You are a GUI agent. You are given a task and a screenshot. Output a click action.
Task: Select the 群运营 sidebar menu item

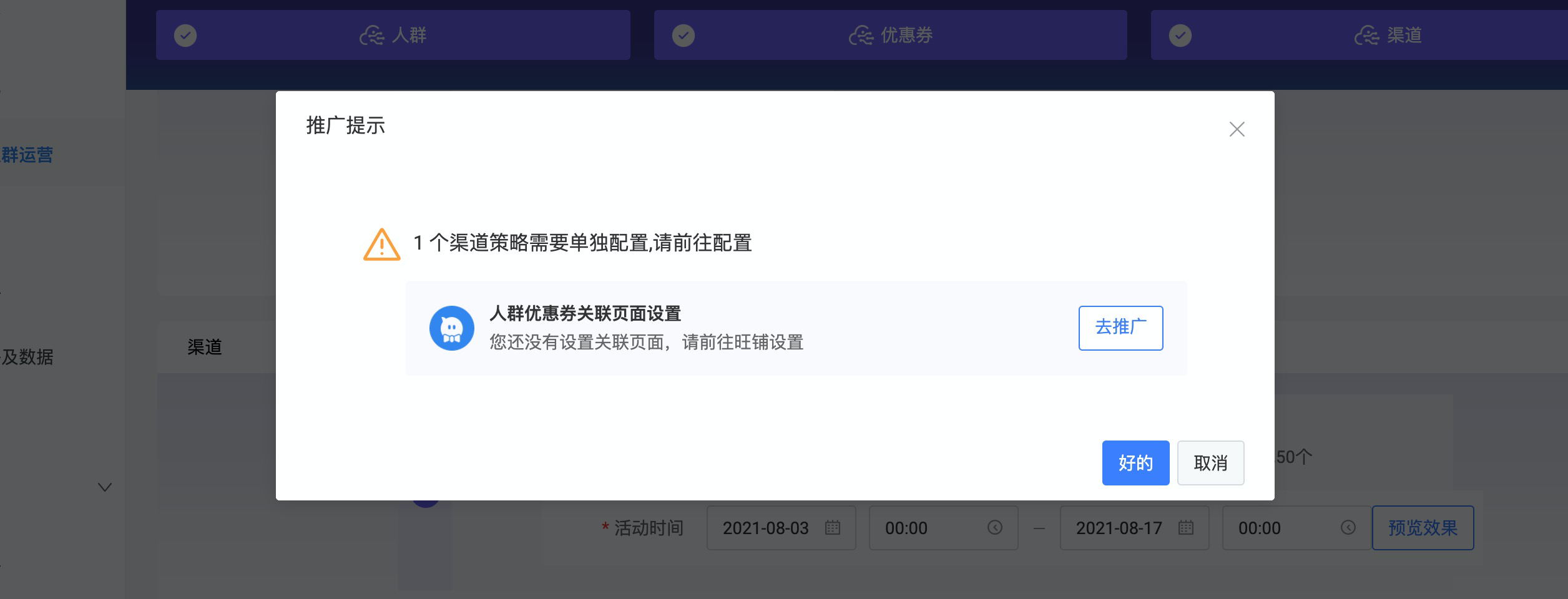[x=27, y=155]
